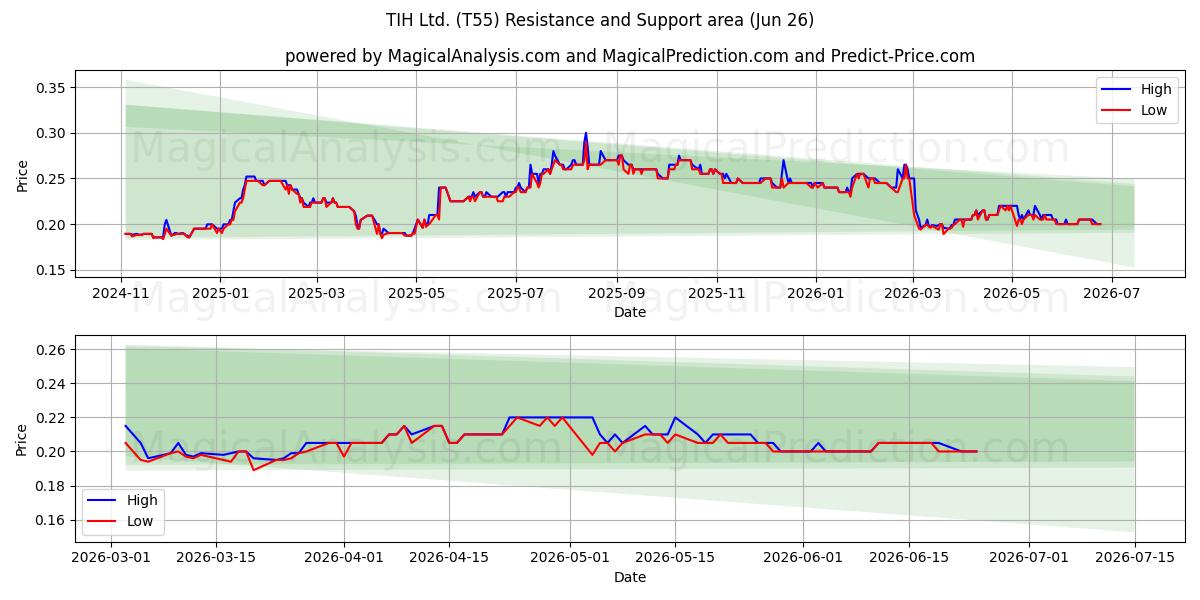Click the top chart x-axis label '2024-11'

tap(121, 294)
